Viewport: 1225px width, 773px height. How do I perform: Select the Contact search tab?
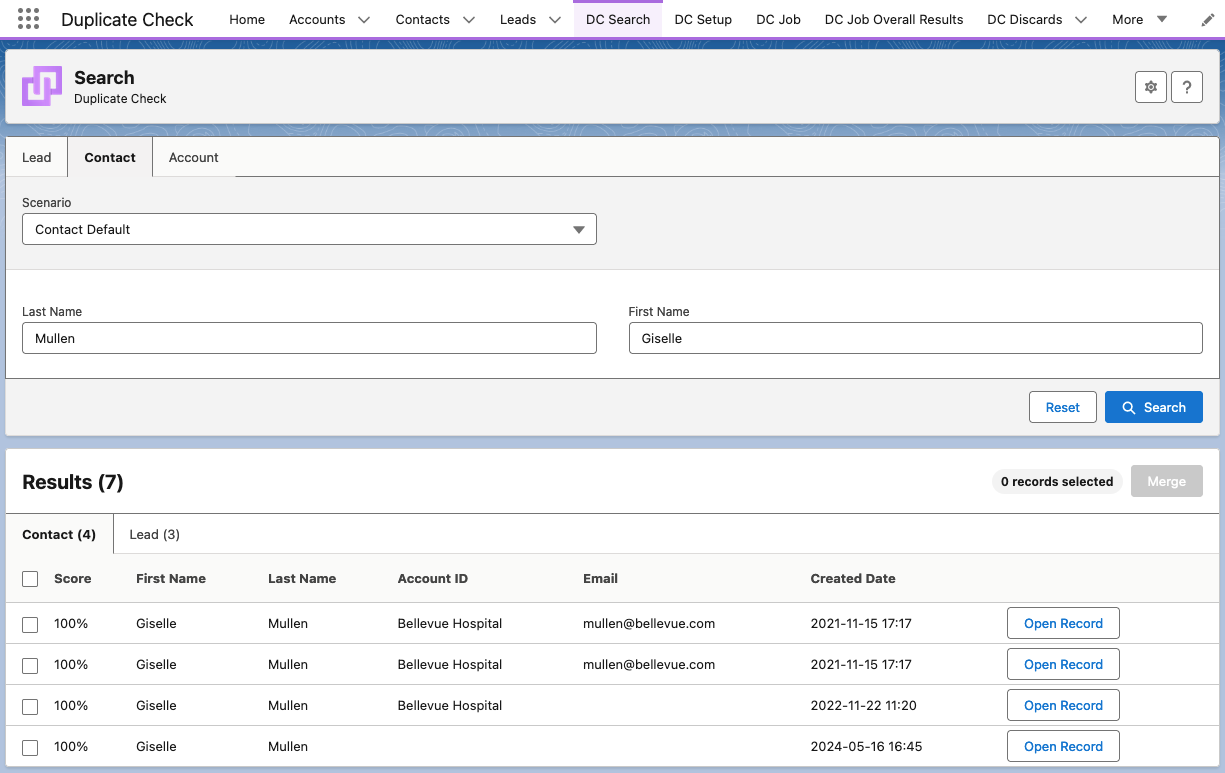pos(110,157)
